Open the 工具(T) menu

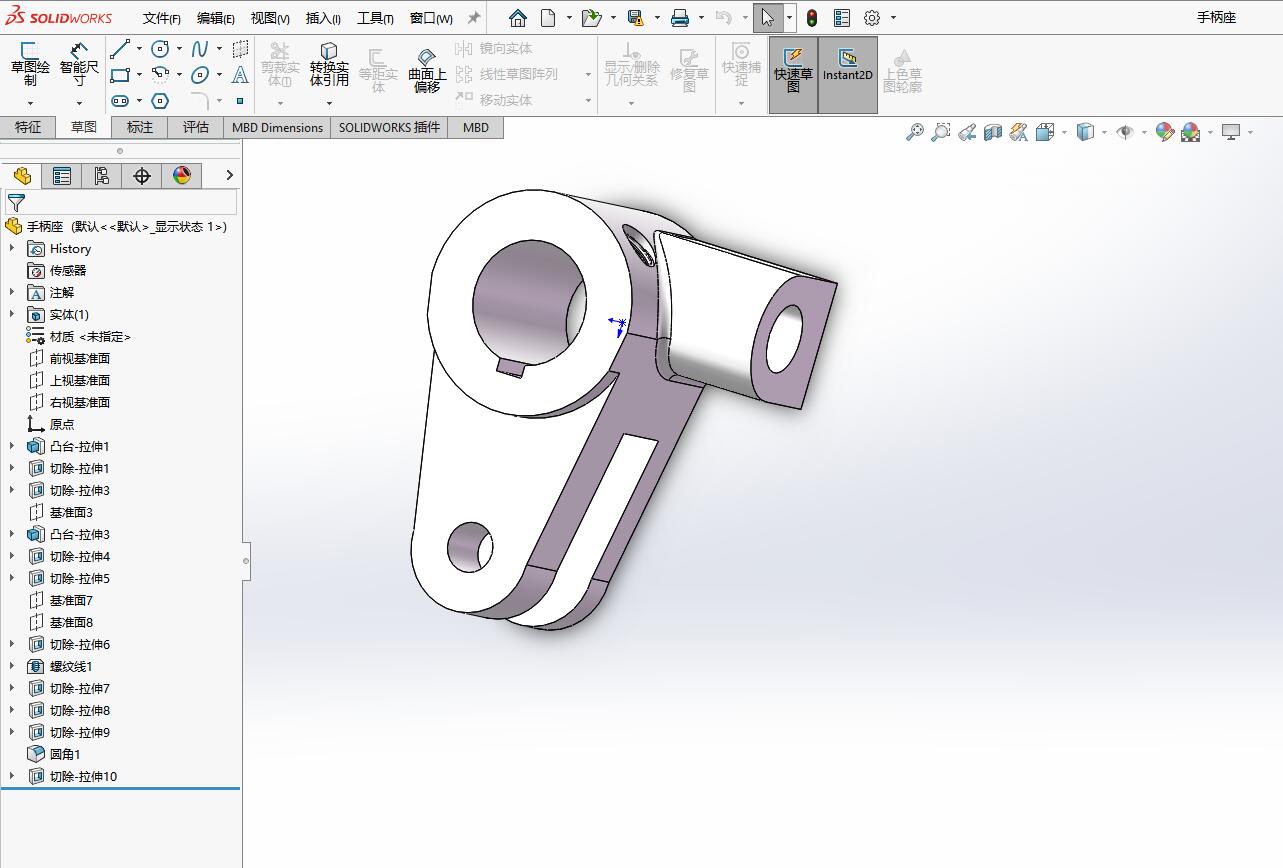tap(375, 18)
